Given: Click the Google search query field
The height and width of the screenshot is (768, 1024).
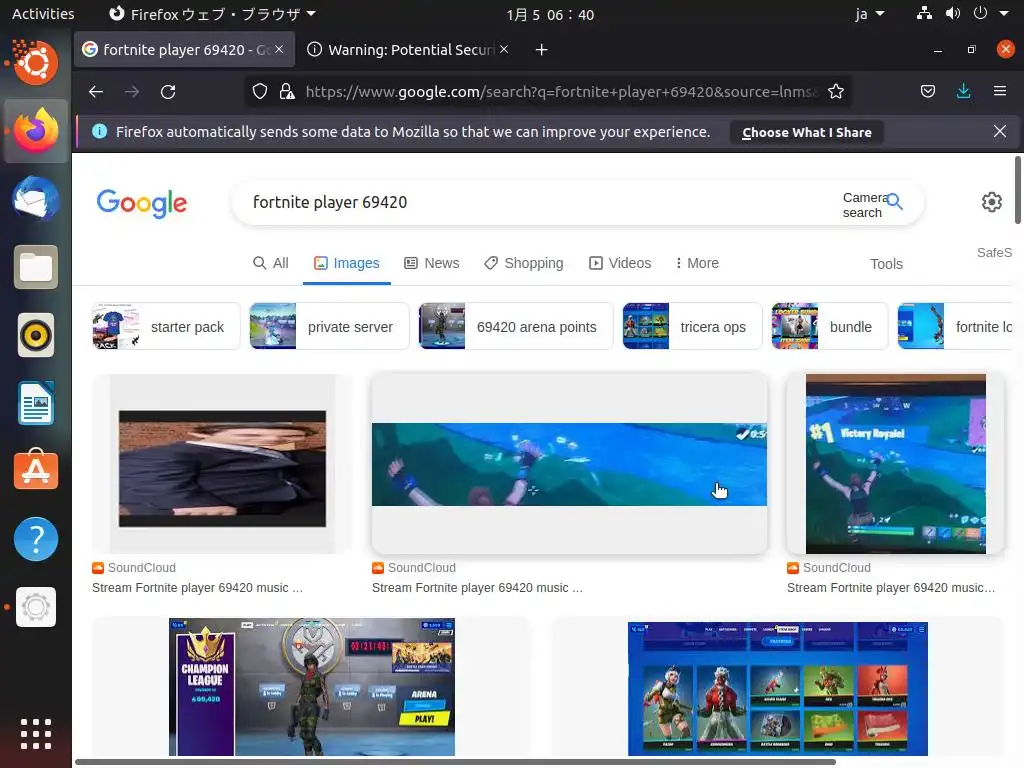Looking at the screenshot, I should 536,202.
